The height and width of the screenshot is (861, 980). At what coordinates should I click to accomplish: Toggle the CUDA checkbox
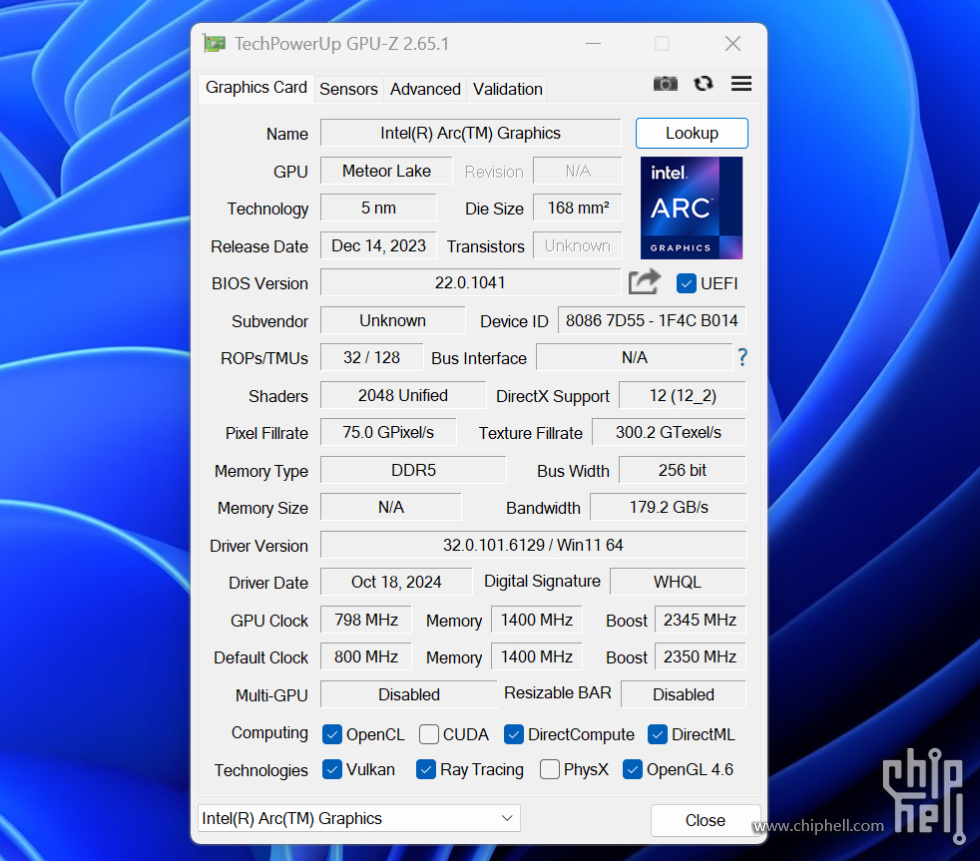click(x=429, y=734)
